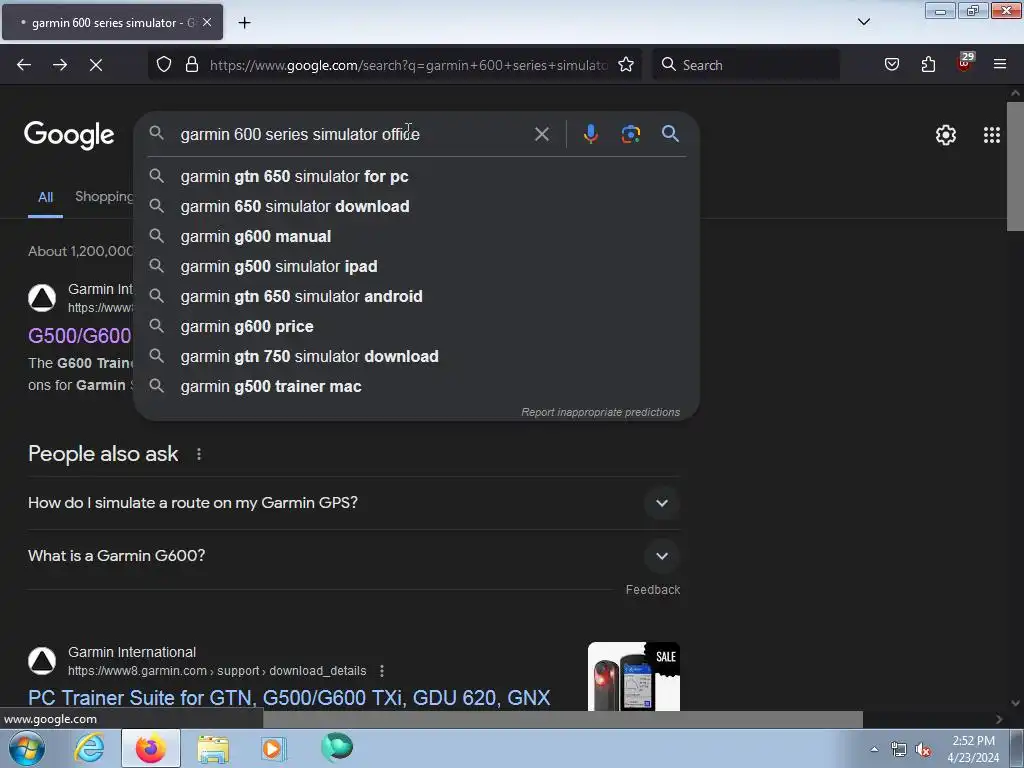Select the All results tab
Image resolution: width=1024 pixels, height=768 pixels.
click(x=45, y=197)
